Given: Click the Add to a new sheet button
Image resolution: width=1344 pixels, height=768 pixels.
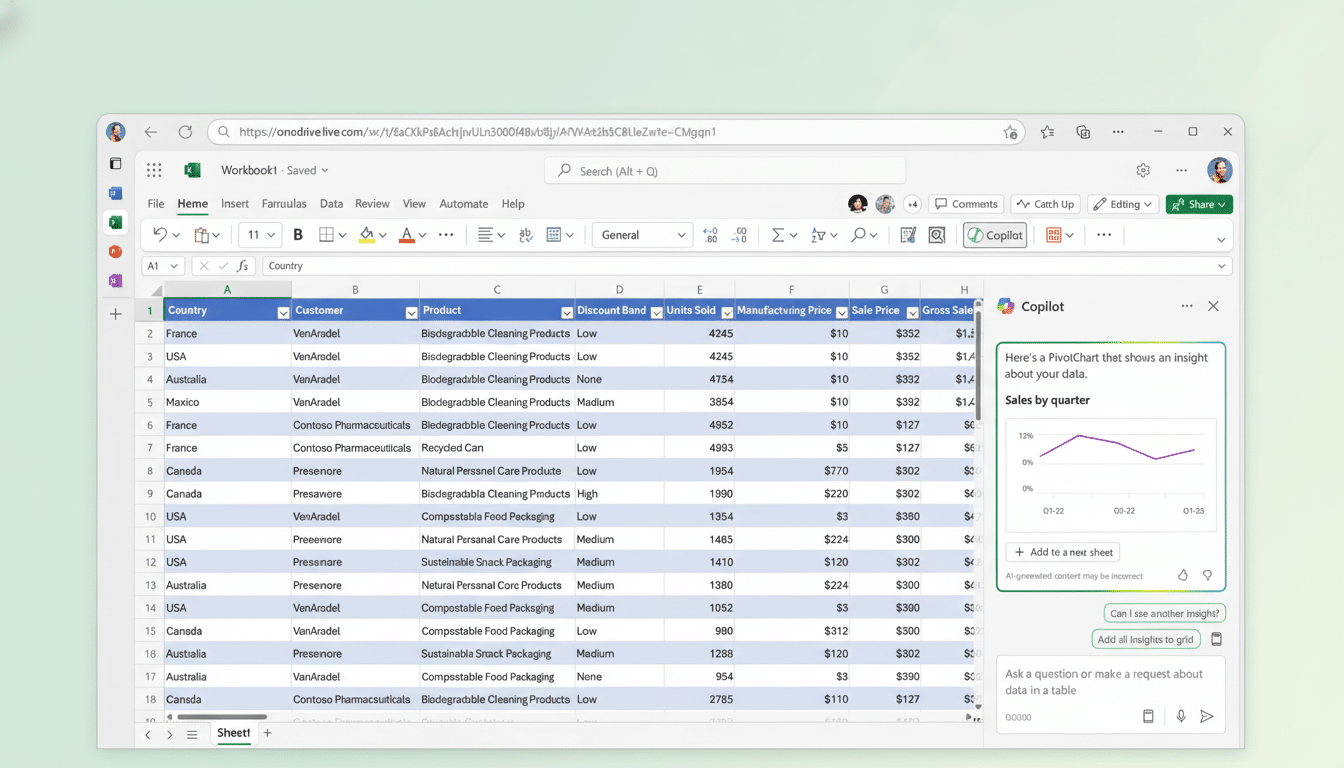Looking at the screenshot, I should pos(1063,552).
